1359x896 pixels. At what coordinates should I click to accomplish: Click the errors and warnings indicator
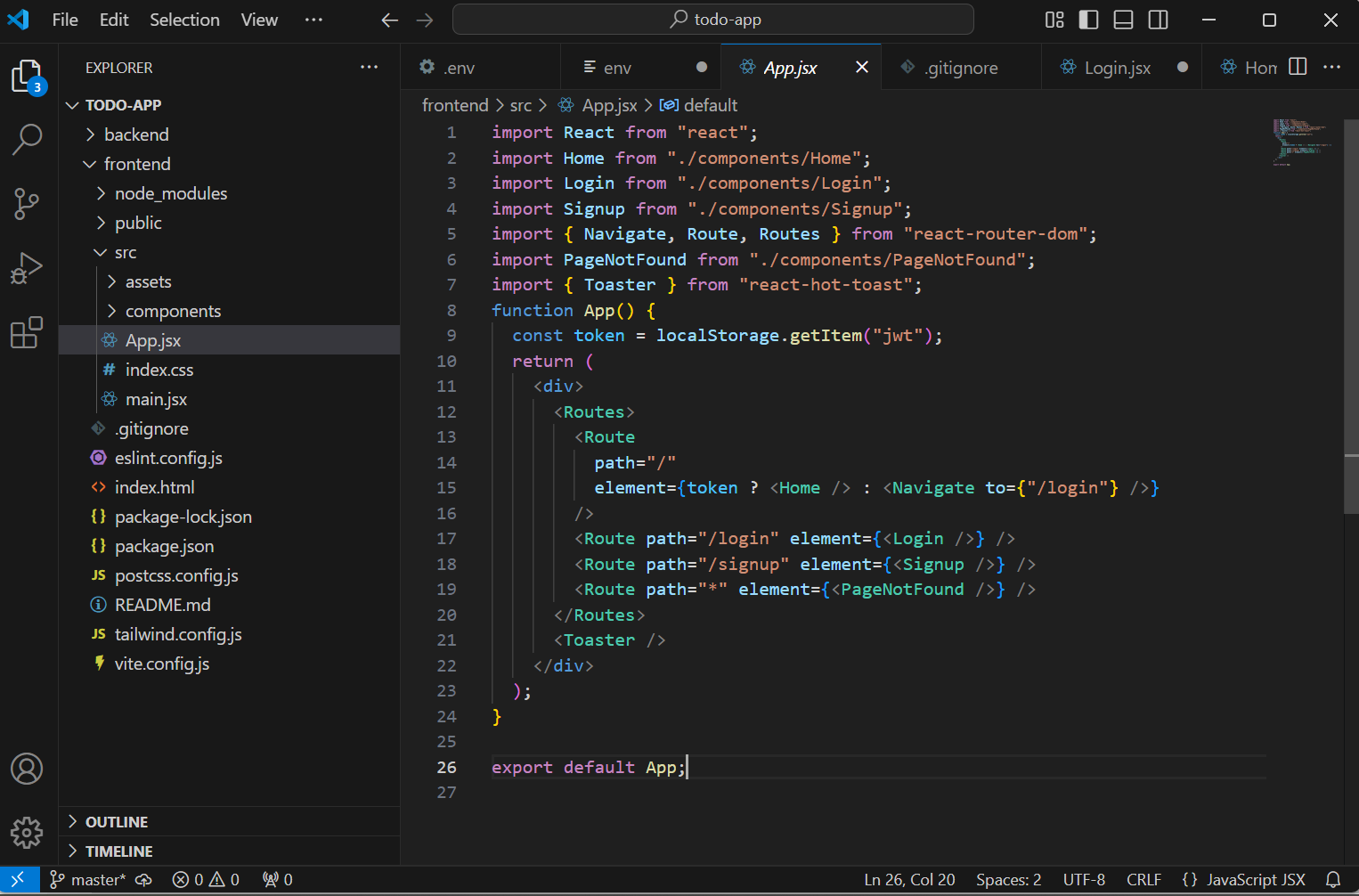click(x=205, y=879)
